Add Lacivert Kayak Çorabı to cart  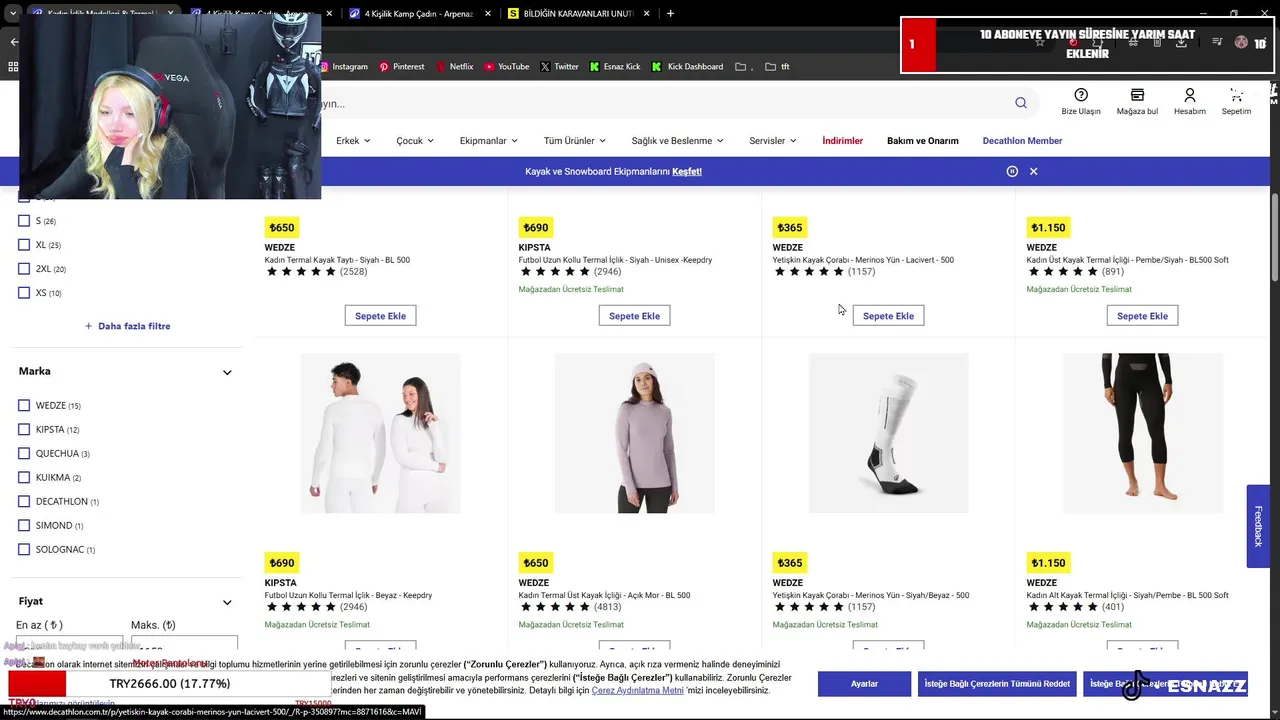click(888, 315)
